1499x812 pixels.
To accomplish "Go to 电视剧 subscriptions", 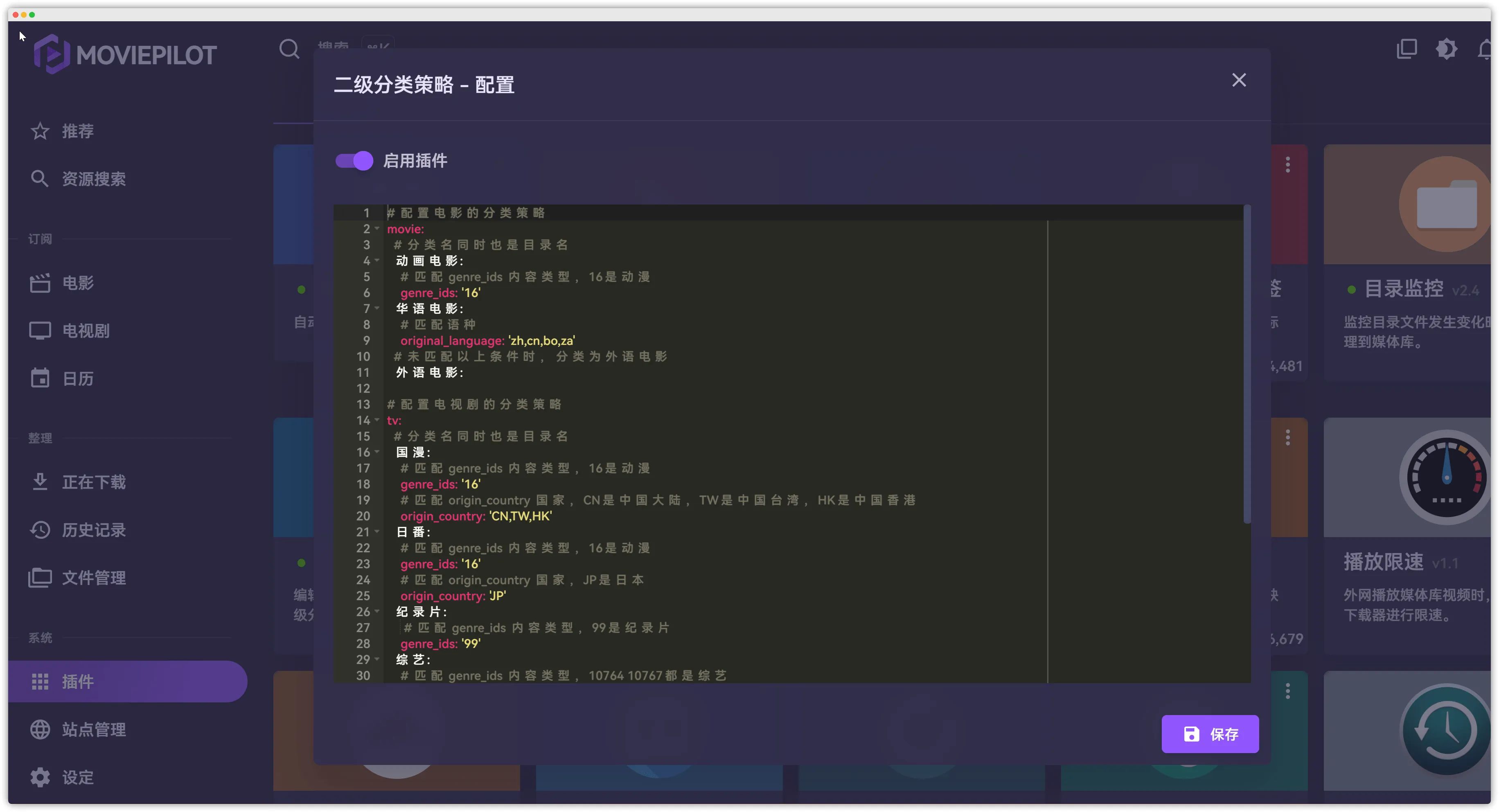I will [x=128, y=331].
